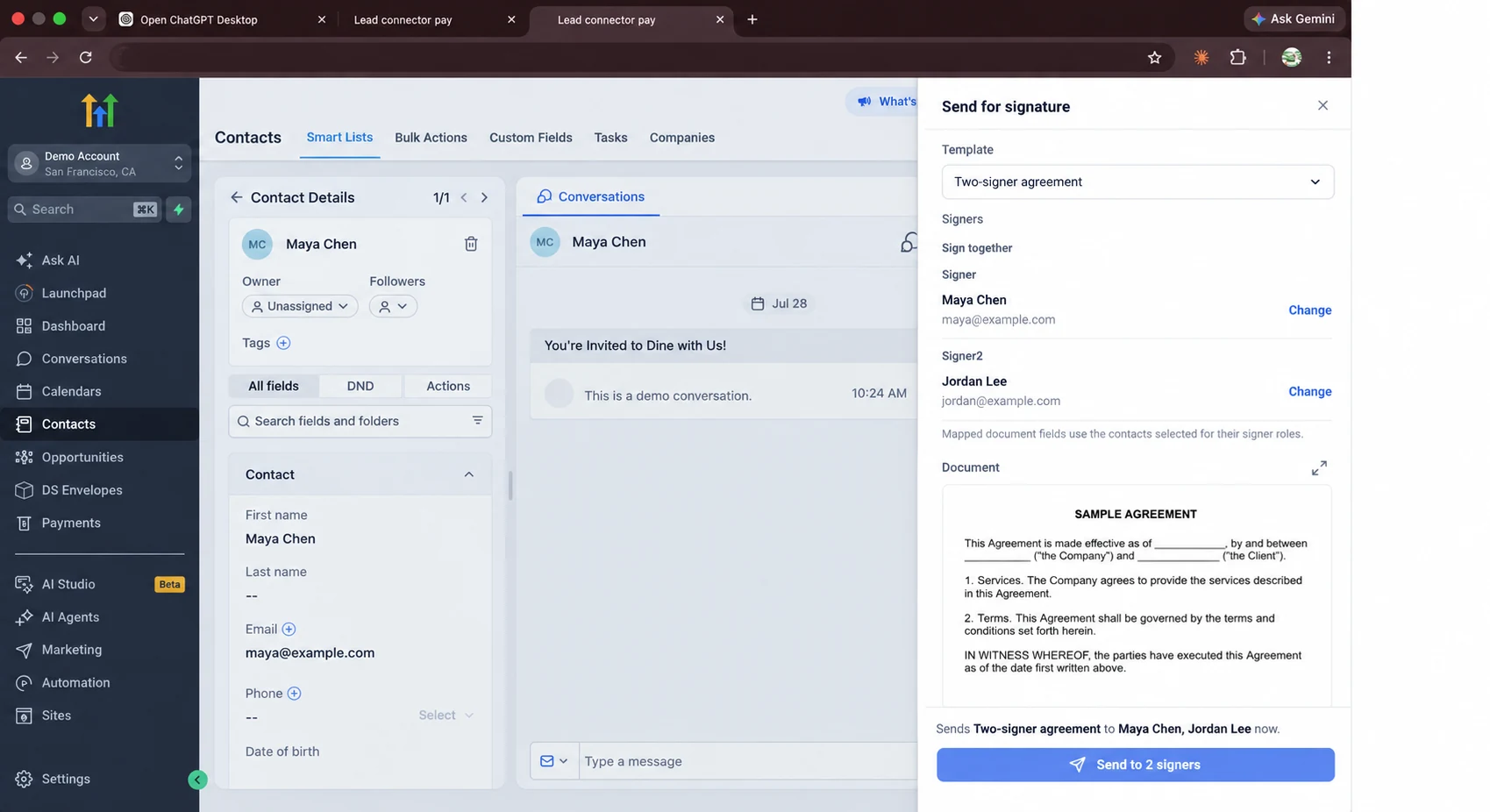This screenshot has width=1490, height=812.
Task: Click the green lightning quick actions icon
Action: tap(179, 210)
